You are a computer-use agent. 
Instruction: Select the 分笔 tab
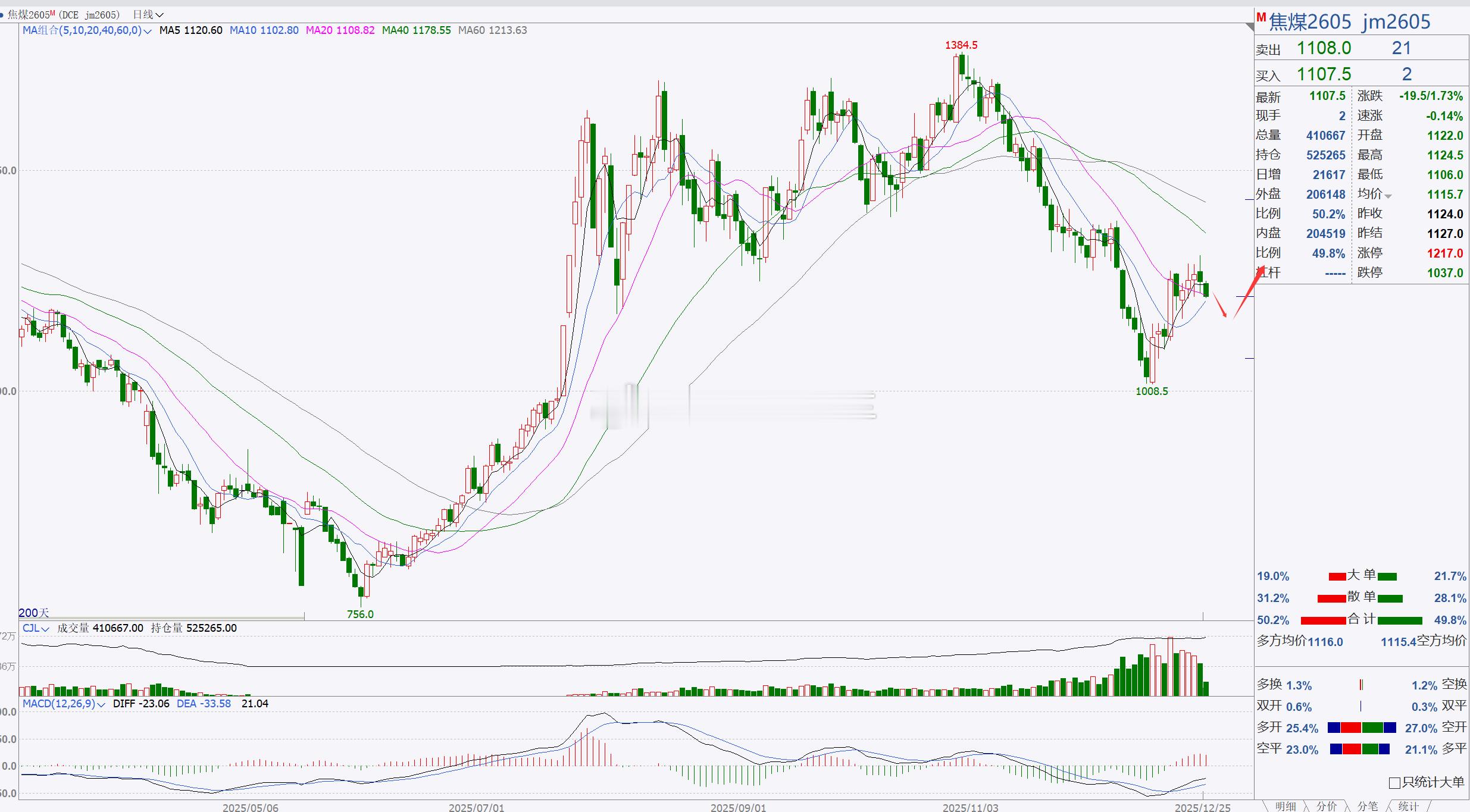point(1368,806)
